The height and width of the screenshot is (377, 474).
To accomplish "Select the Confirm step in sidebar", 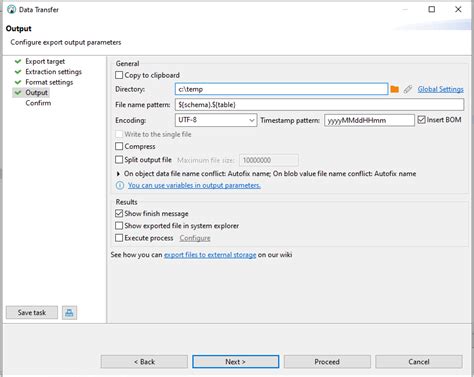I will point(38,103).
